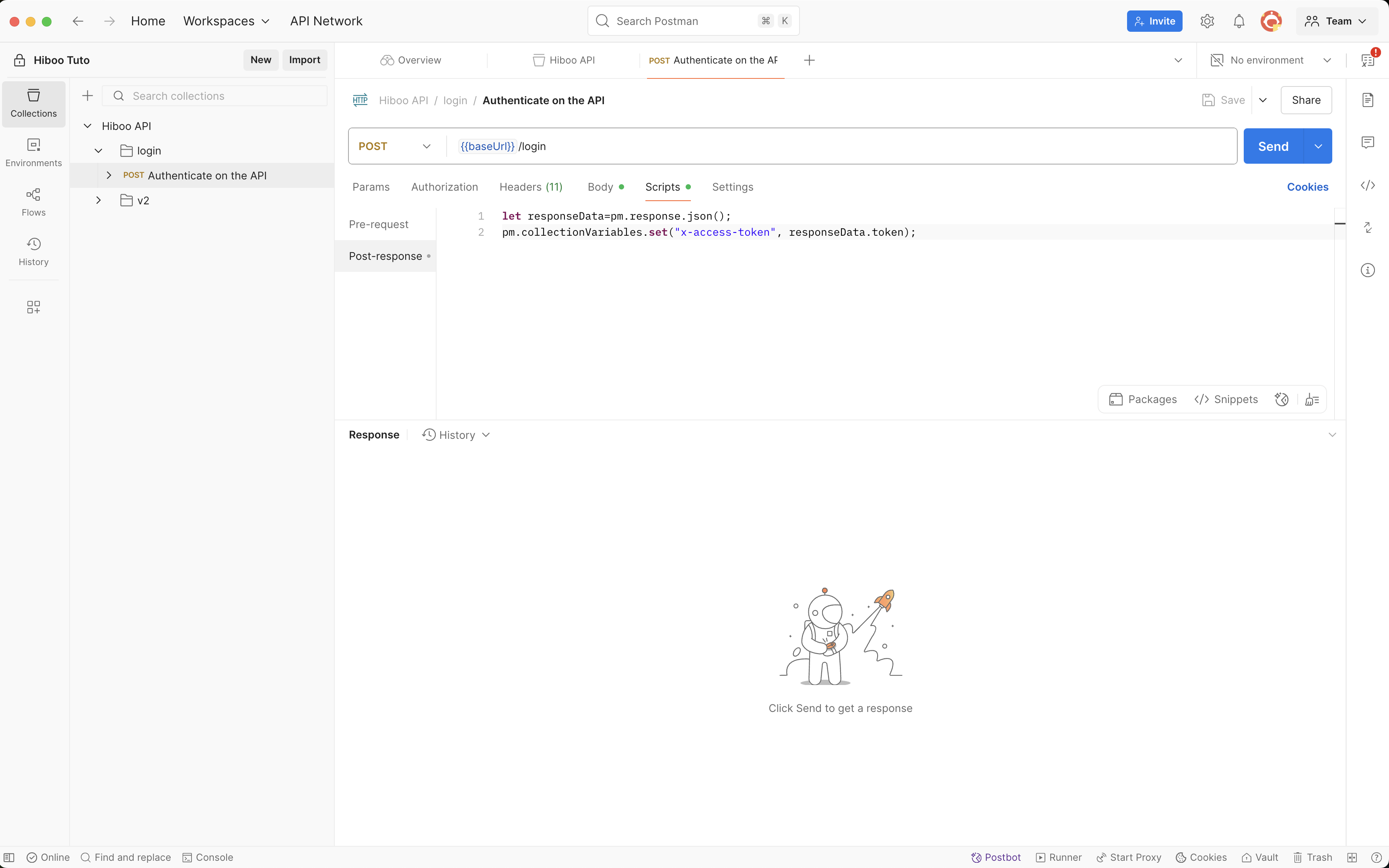Open the Save options dropdown arrow
This screenshot has width=1389, height=868.
(x=1263, y=101)
